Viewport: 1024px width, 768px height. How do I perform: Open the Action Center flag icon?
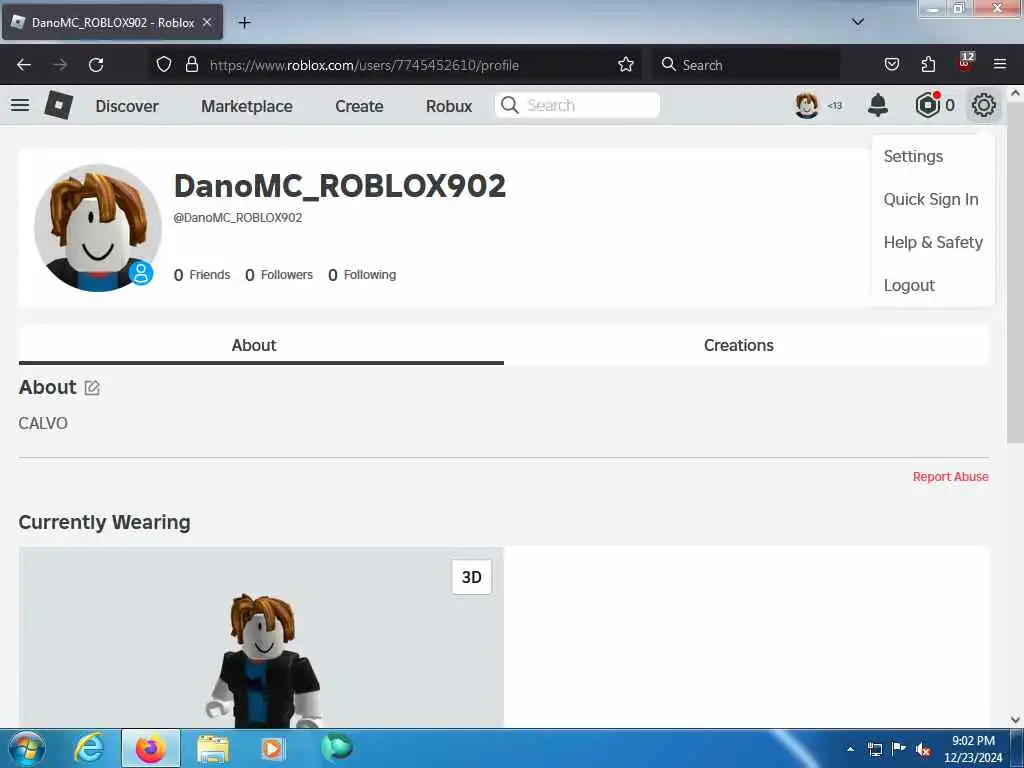pyautogui.click(x=899, y=748)
